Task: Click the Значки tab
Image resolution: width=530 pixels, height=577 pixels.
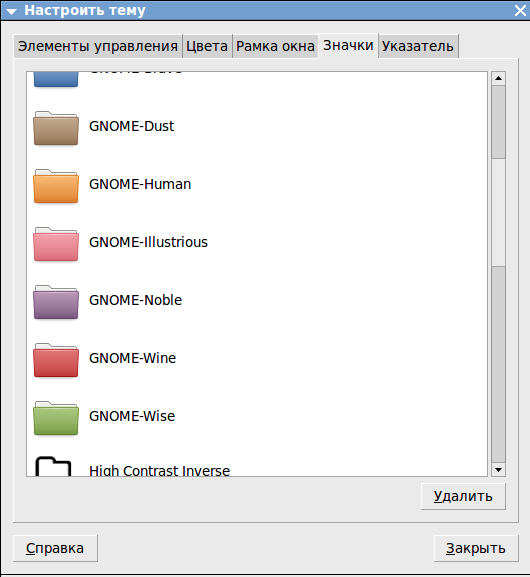Action: (348, 46)
